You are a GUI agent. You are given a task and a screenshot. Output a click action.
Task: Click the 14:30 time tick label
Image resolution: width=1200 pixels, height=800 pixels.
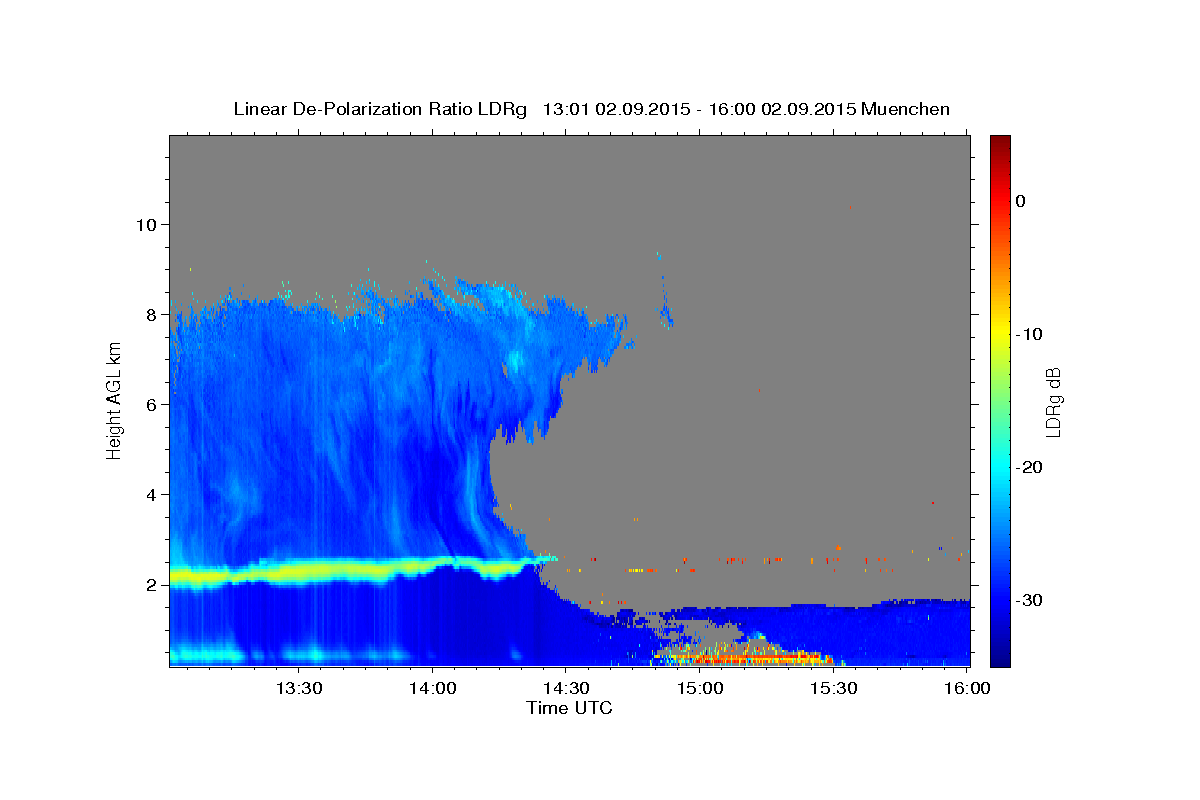coord(566,688)
